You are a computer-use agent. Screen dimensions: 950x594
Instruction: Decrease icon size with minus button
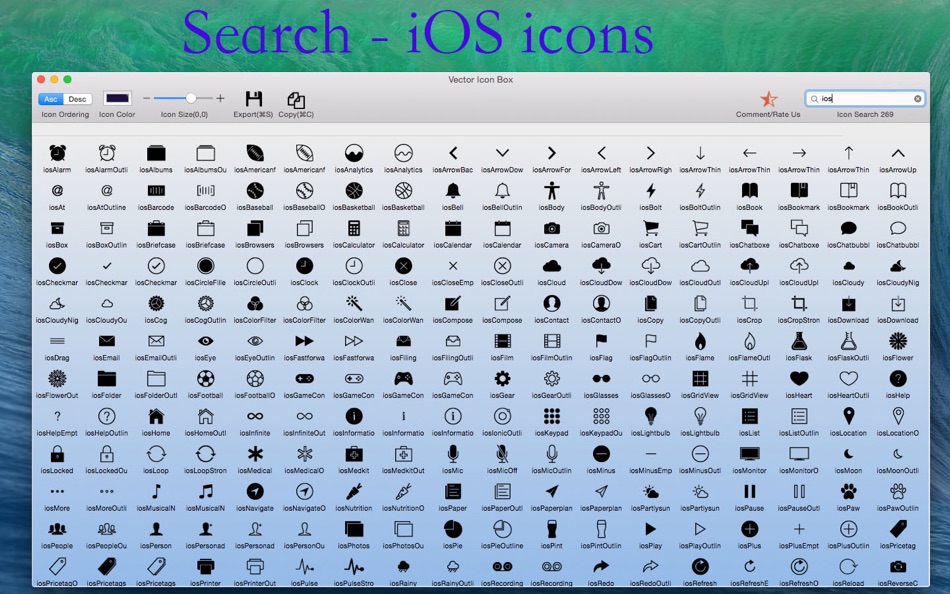[146, 98]
